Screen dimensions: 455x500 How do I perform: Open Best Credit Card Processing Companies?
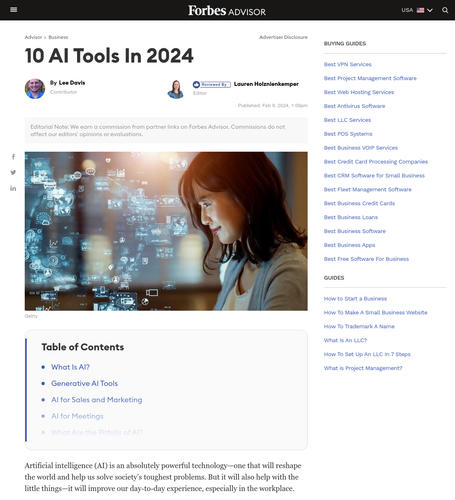pos(376,162)
